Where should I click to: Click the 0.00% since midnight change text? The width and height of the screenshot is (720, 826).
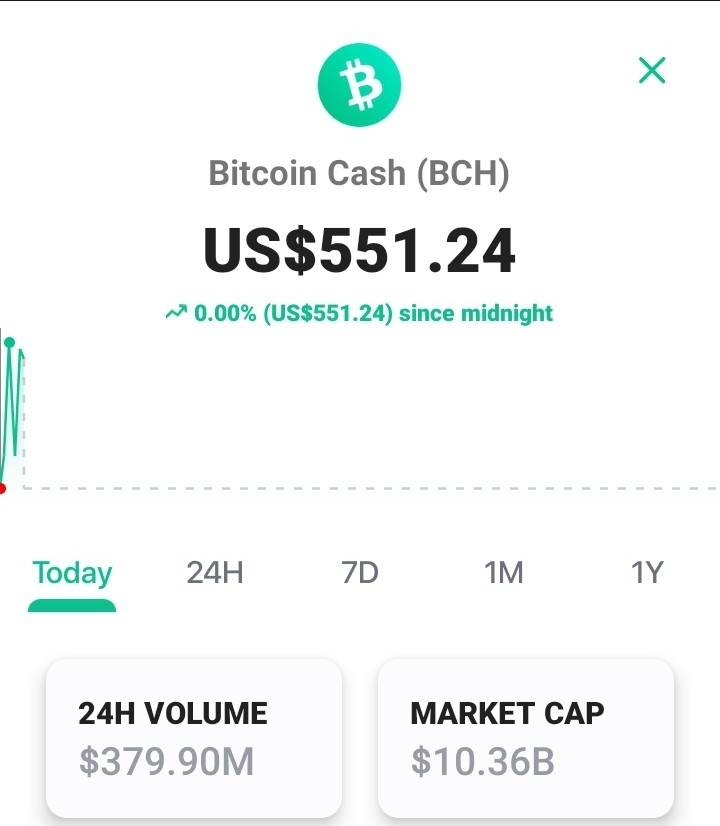coord(373,313)
